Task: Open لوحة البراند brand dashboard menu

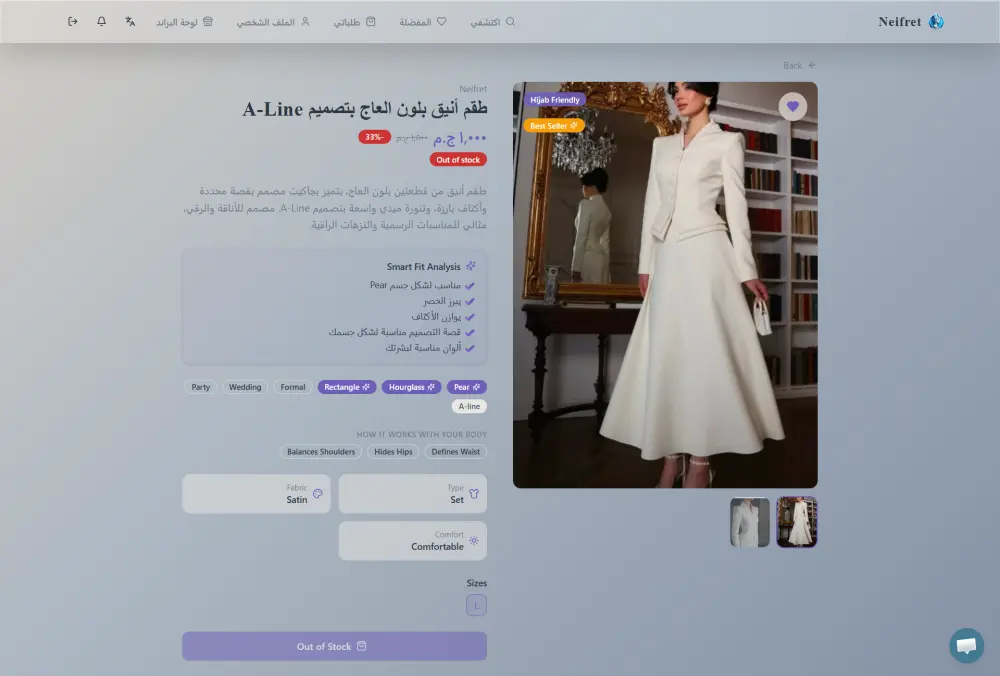Action: click(x=185, y=22)
